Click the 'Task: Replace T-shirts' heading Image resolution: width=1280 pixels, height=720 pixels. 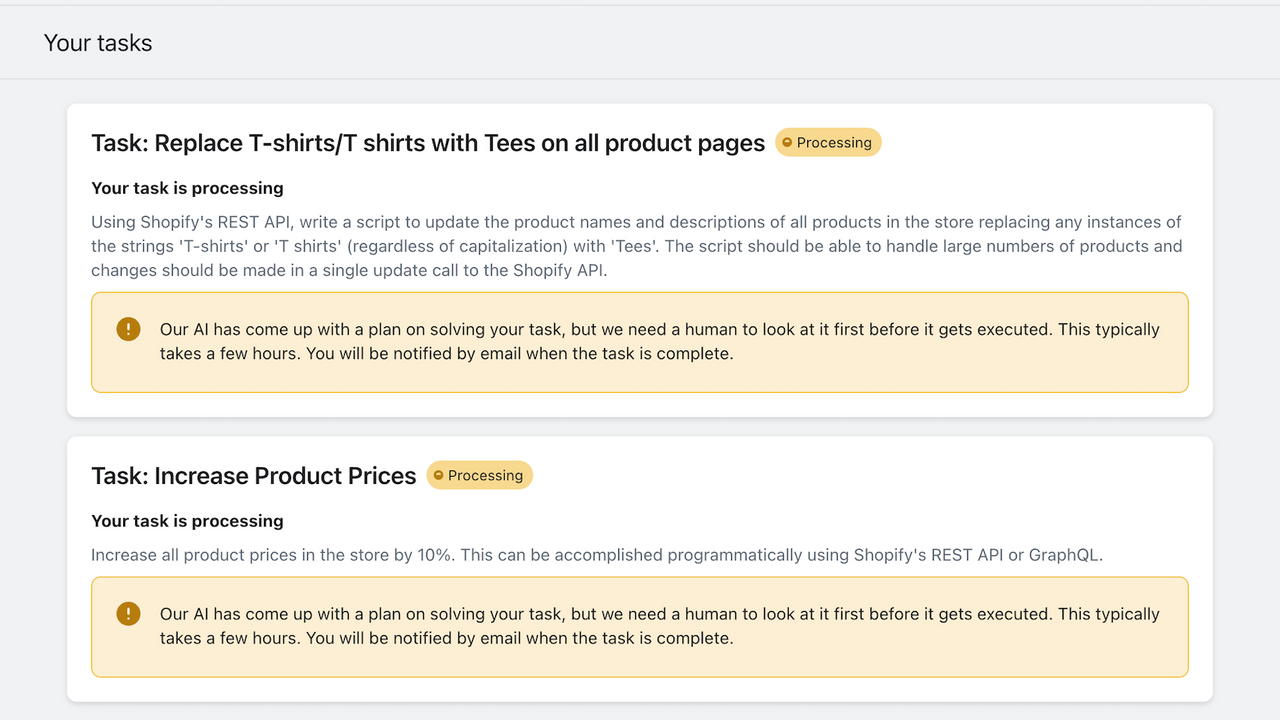[427, 143]
